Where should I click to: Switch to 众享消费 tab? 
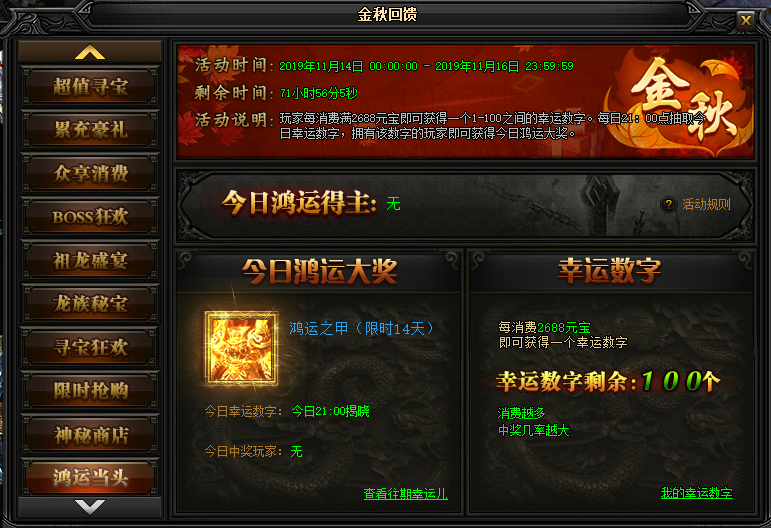pyautogui.click(x=90, y=174)
